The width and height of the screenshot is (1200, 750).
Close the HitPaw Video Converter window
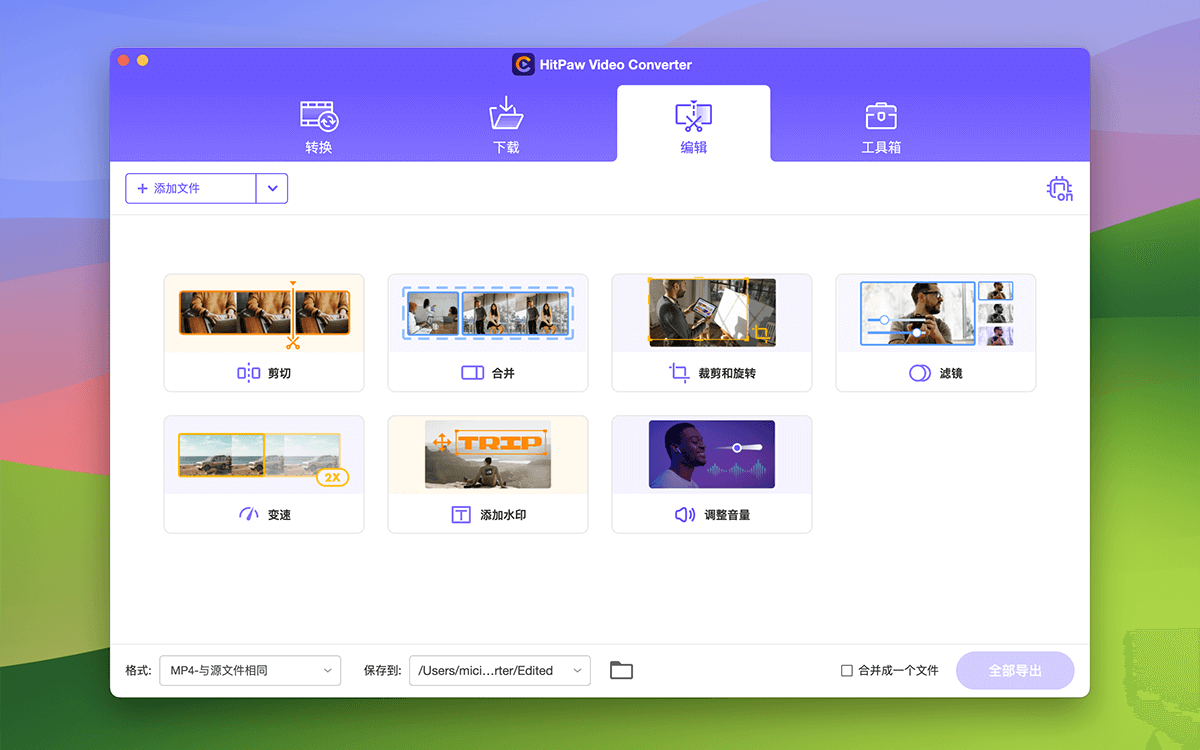(x=124, y=61)
